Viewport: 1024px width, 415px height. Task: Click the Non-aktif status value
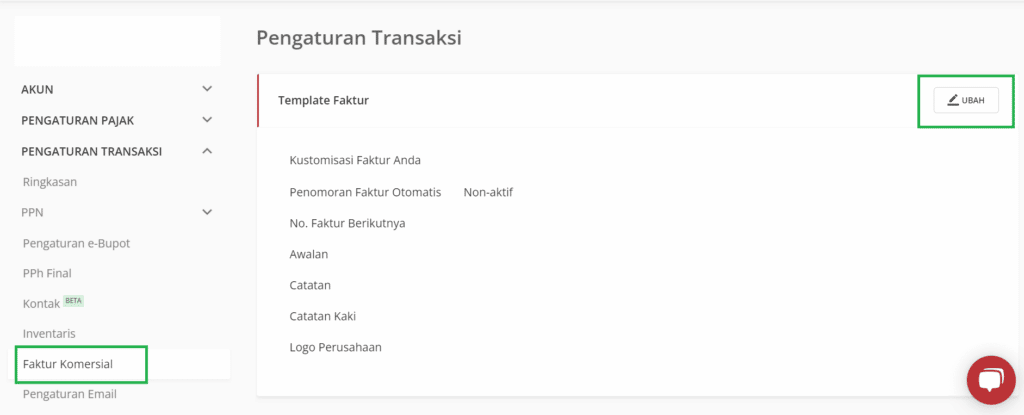click(488, 193)
